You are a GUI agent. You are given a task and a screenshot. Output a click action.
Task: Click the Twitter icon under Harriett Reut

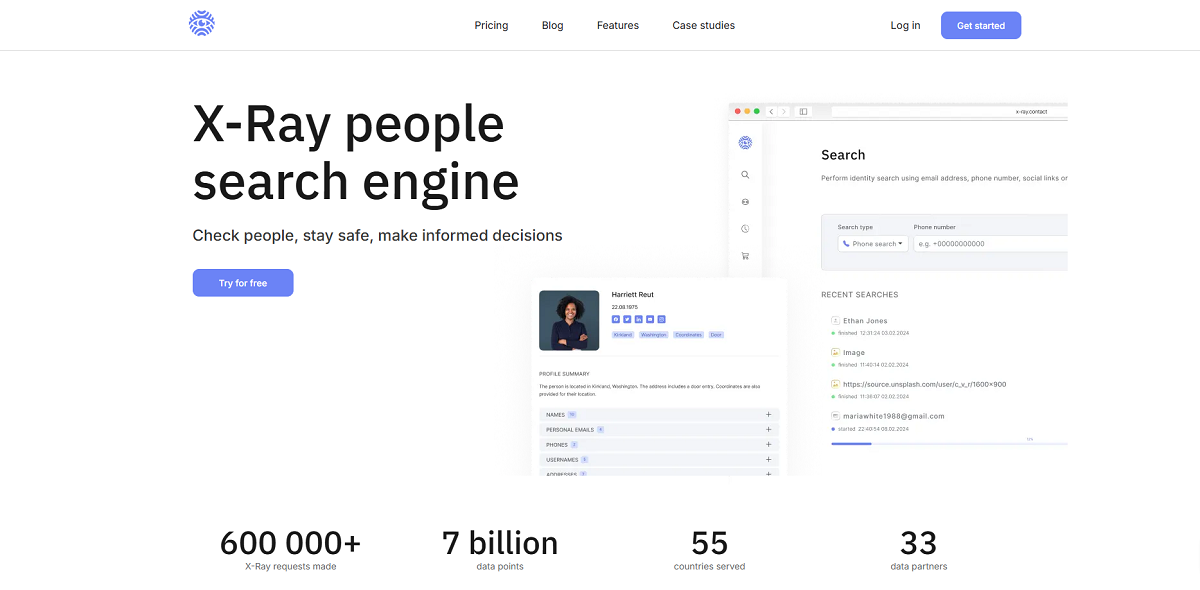(627, 319)
